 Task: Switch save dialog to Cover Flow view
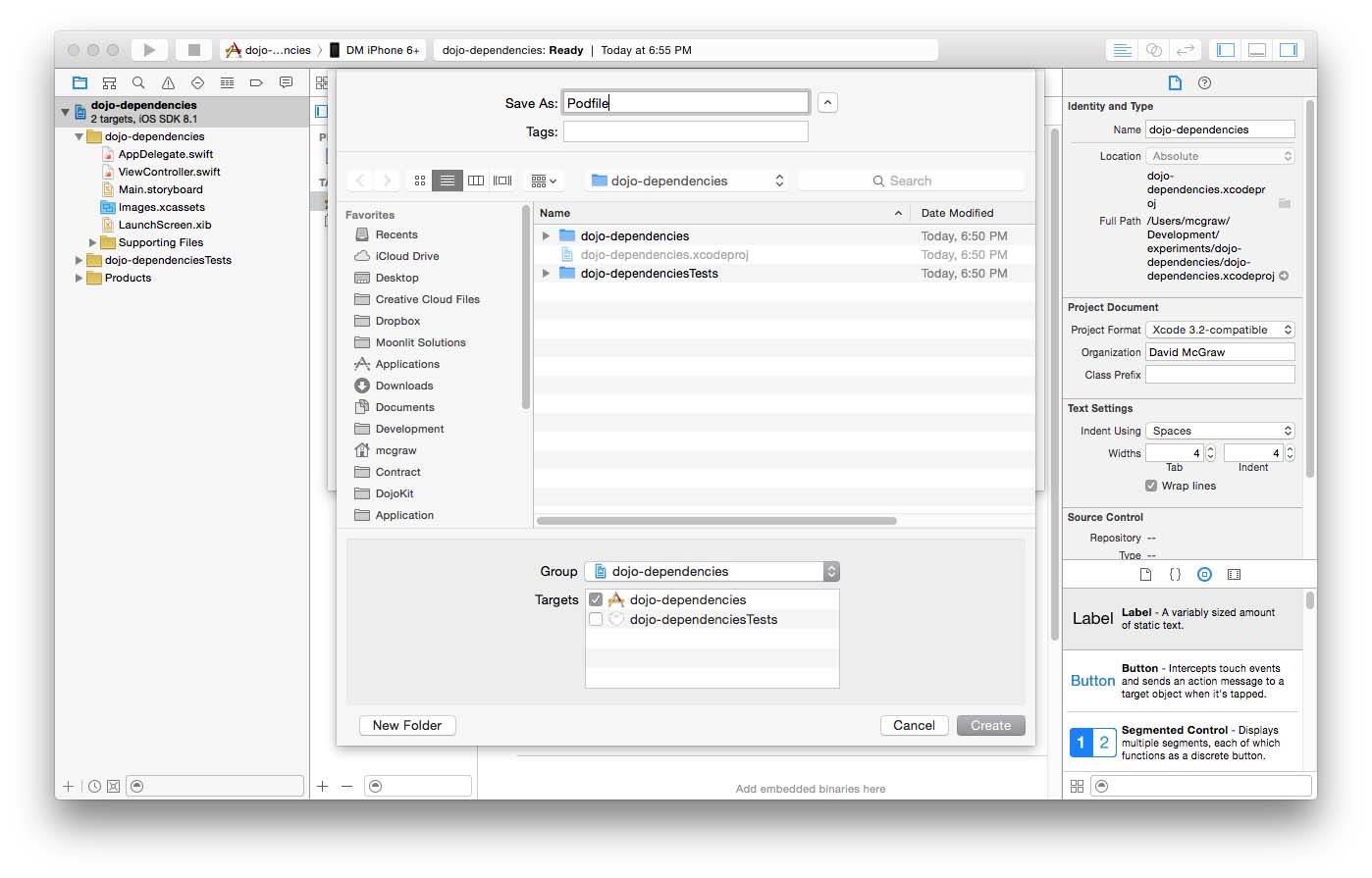[502, 181]
